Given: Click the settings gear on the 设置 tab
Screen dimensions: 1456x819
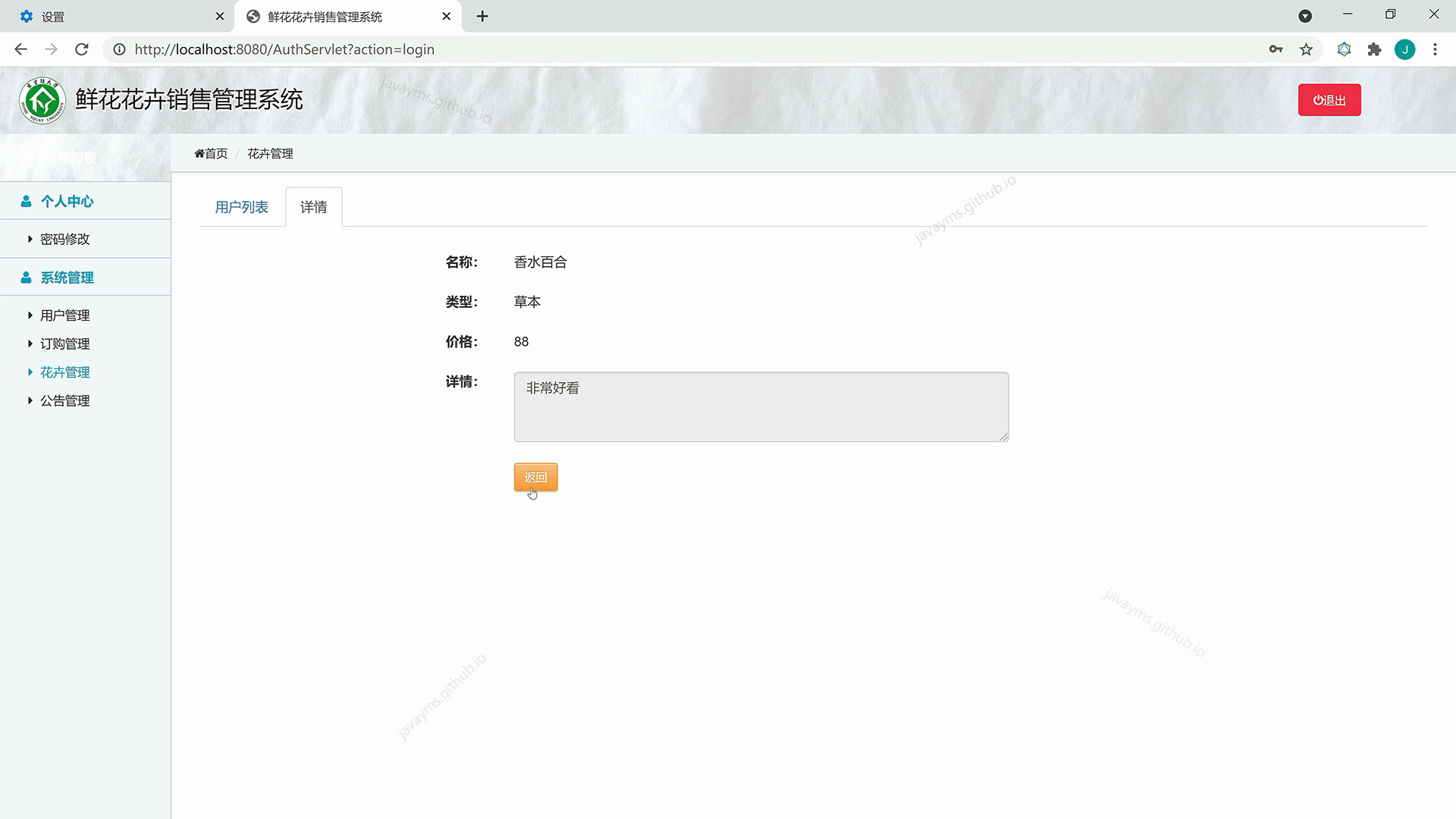Looking at the screenshot, I should (x=25, y=16).
